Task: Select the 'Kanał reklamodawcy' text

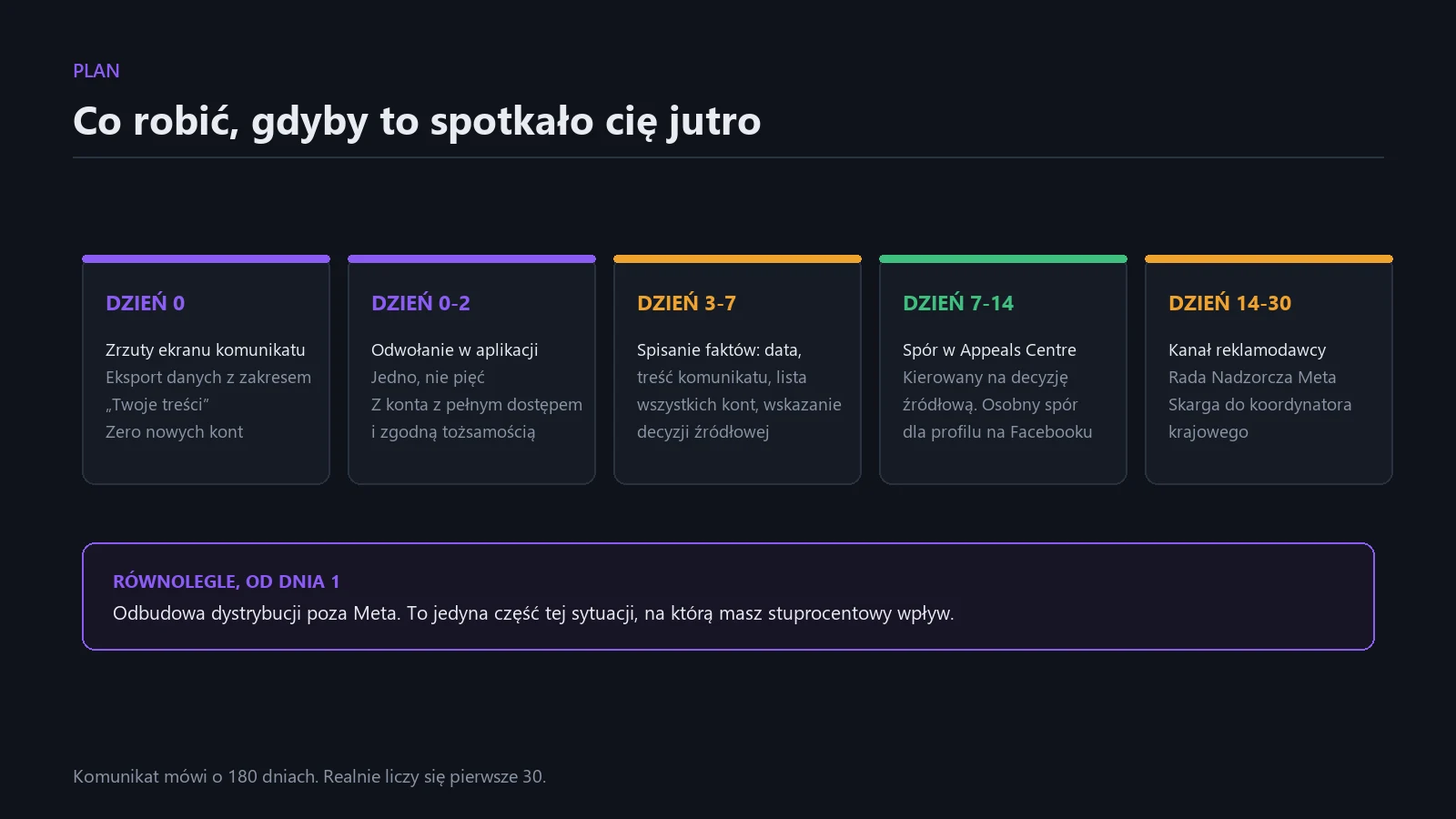Action: click(1248, 350)
